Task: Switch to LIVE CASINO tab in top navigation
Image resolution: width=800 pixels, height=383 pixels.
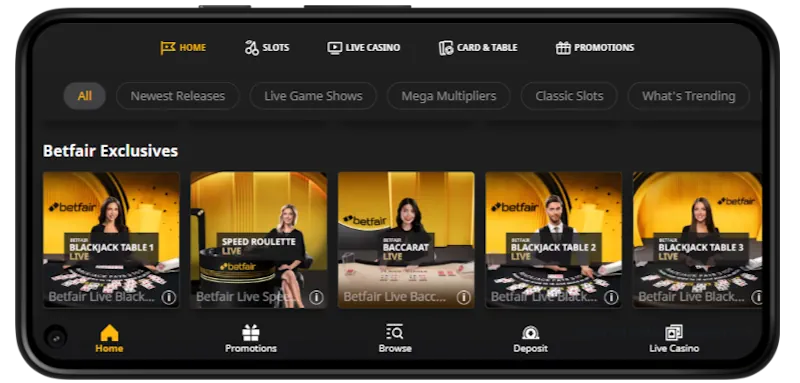Action: point(373,48)
